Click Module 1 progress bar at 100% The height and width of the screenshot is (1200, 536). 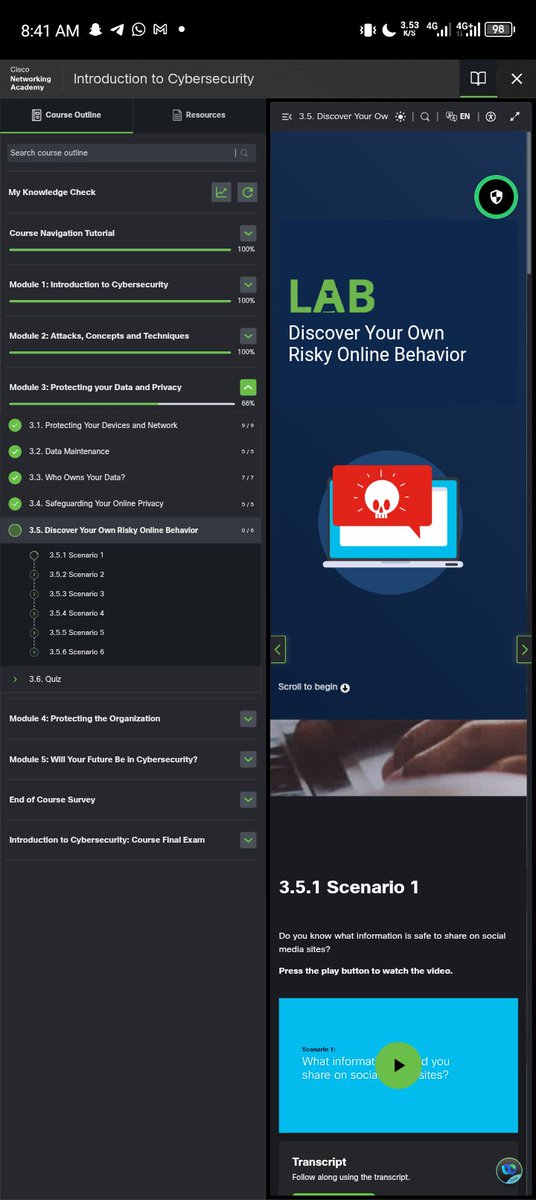pyautogui.click(x=120, y=301)
